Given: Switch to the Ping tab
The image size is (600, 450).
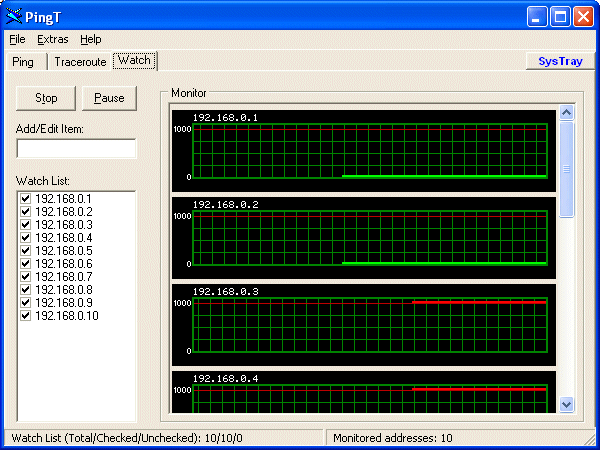Looking at the screenshot, I should pyautogui.click(x=23, y=62).
